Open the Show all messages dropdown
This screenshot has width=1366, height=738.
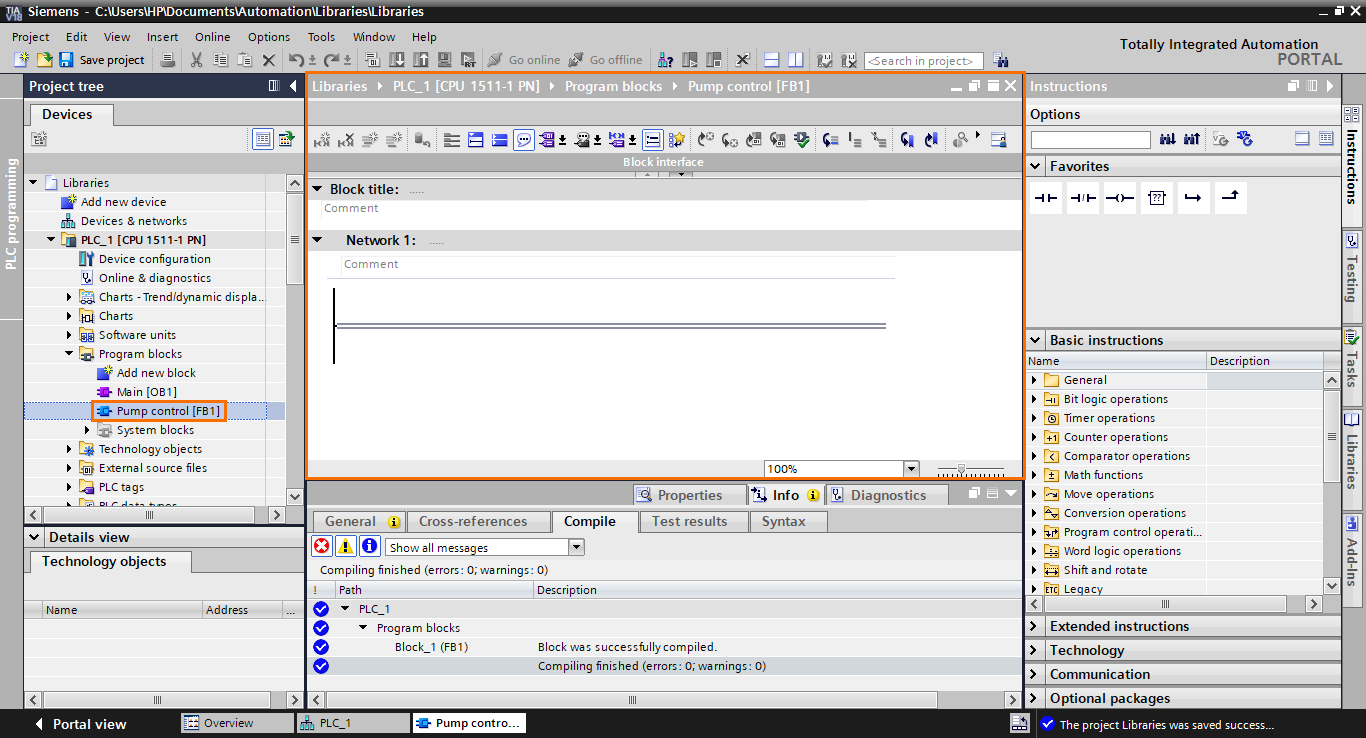click(575, 546)
